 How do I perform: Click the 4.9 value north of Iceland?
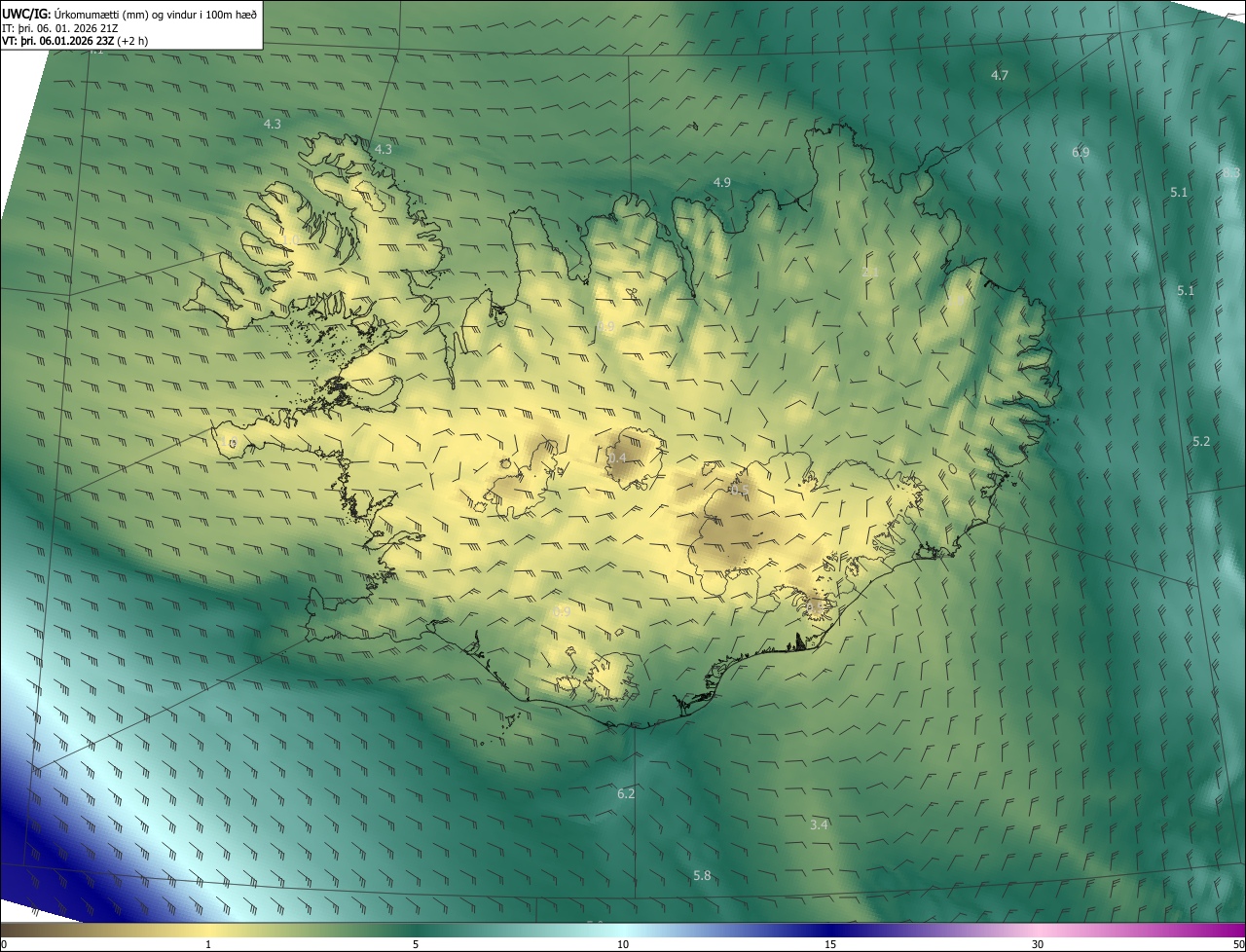coord(721,183)
